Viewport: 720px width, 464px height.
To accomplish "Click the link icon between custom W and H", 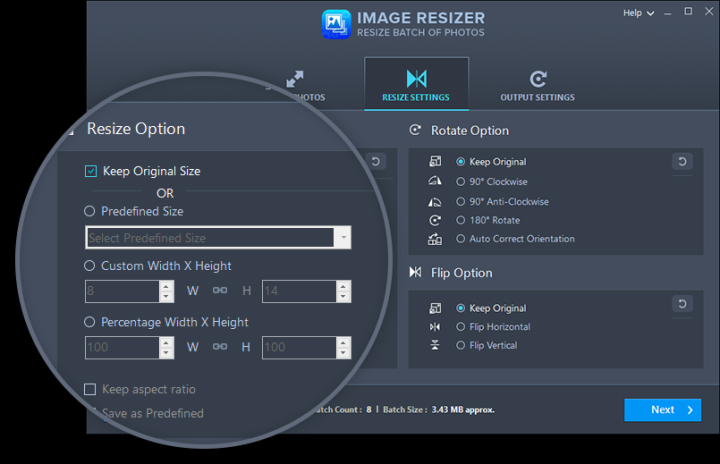I will pyautogui.click(x=220, y=290).
